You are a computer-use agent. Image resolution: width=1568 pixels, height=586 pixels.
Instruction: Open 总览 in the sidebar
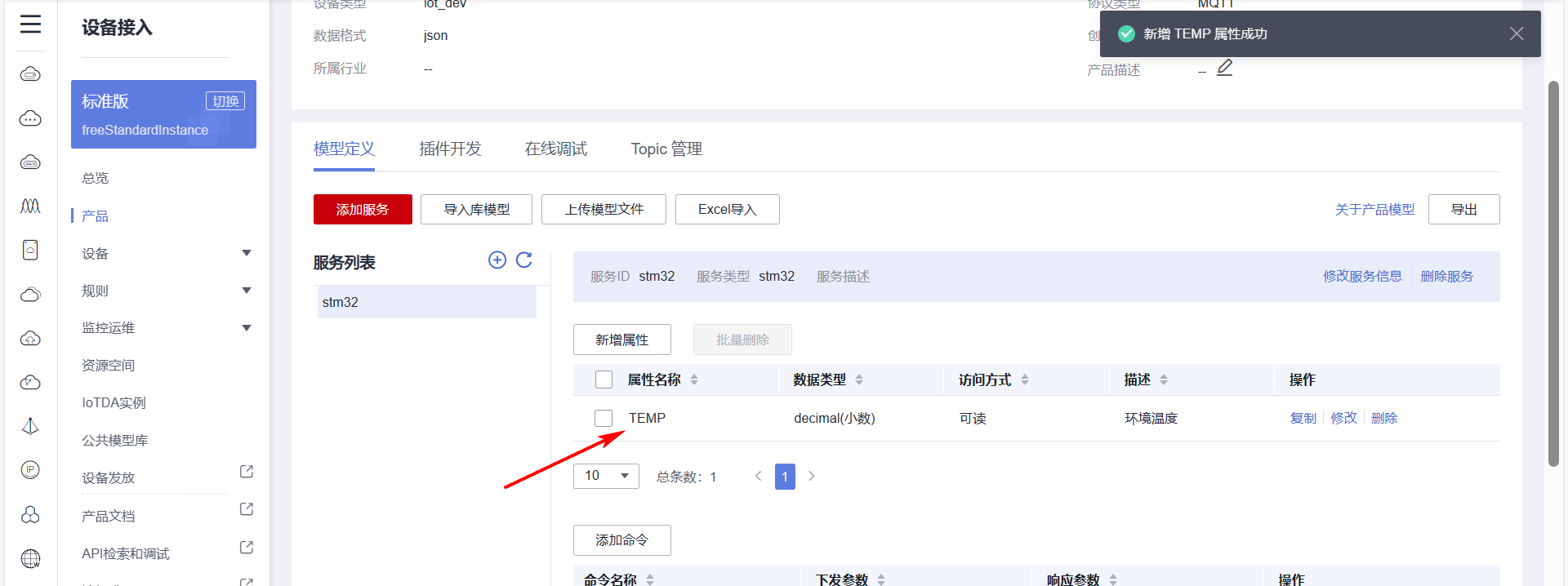95,178
